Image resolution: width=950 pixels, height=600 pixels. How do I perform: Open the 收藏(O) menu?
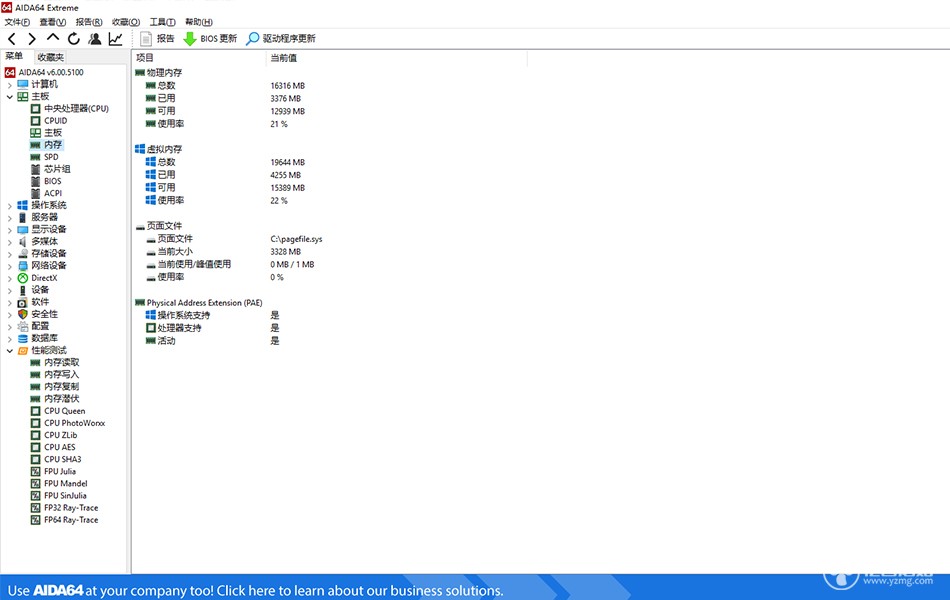[125, 22]
